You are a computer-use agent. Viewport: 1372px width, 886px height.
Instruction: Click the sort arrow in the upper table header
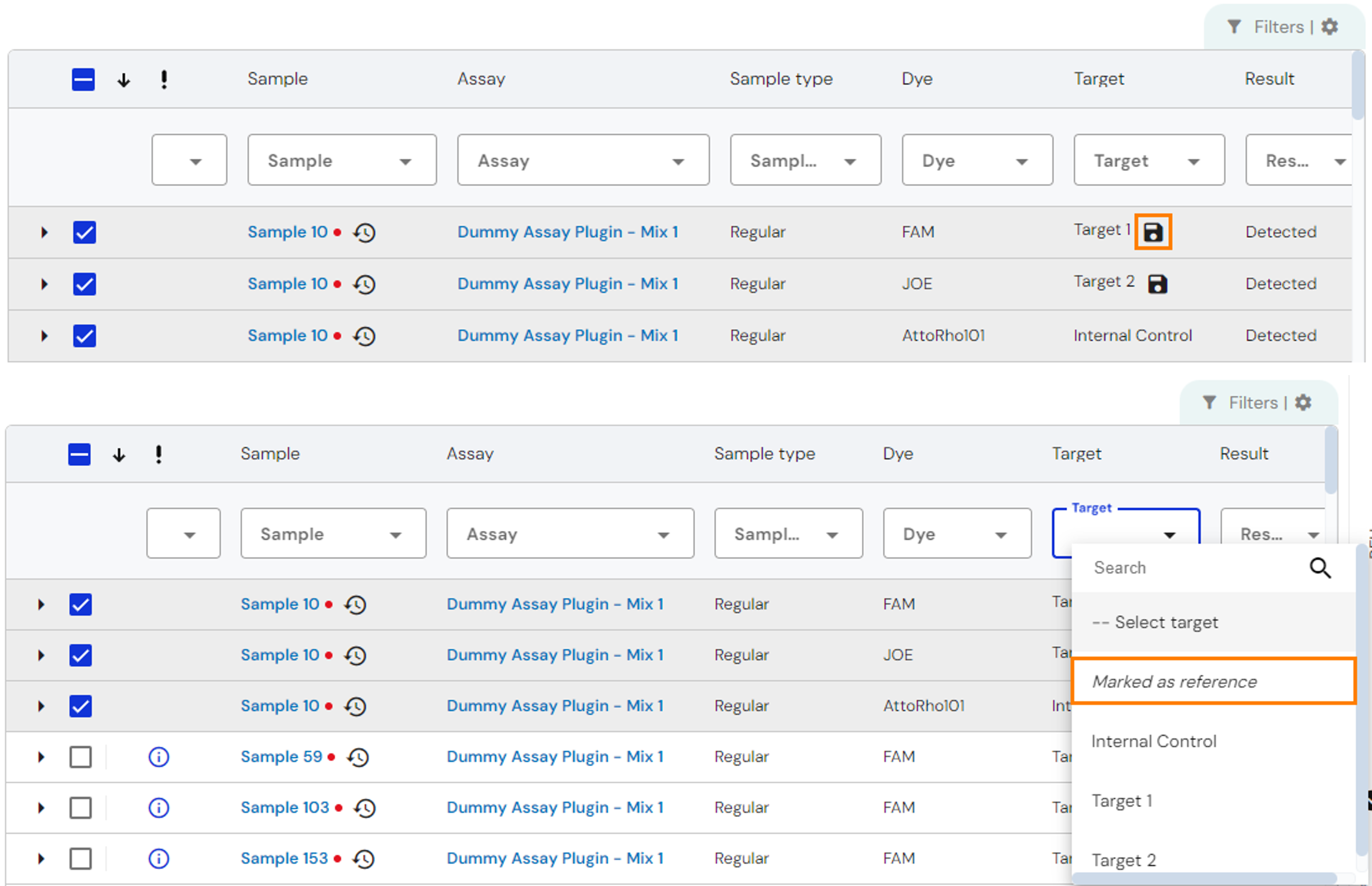[124, 80]
